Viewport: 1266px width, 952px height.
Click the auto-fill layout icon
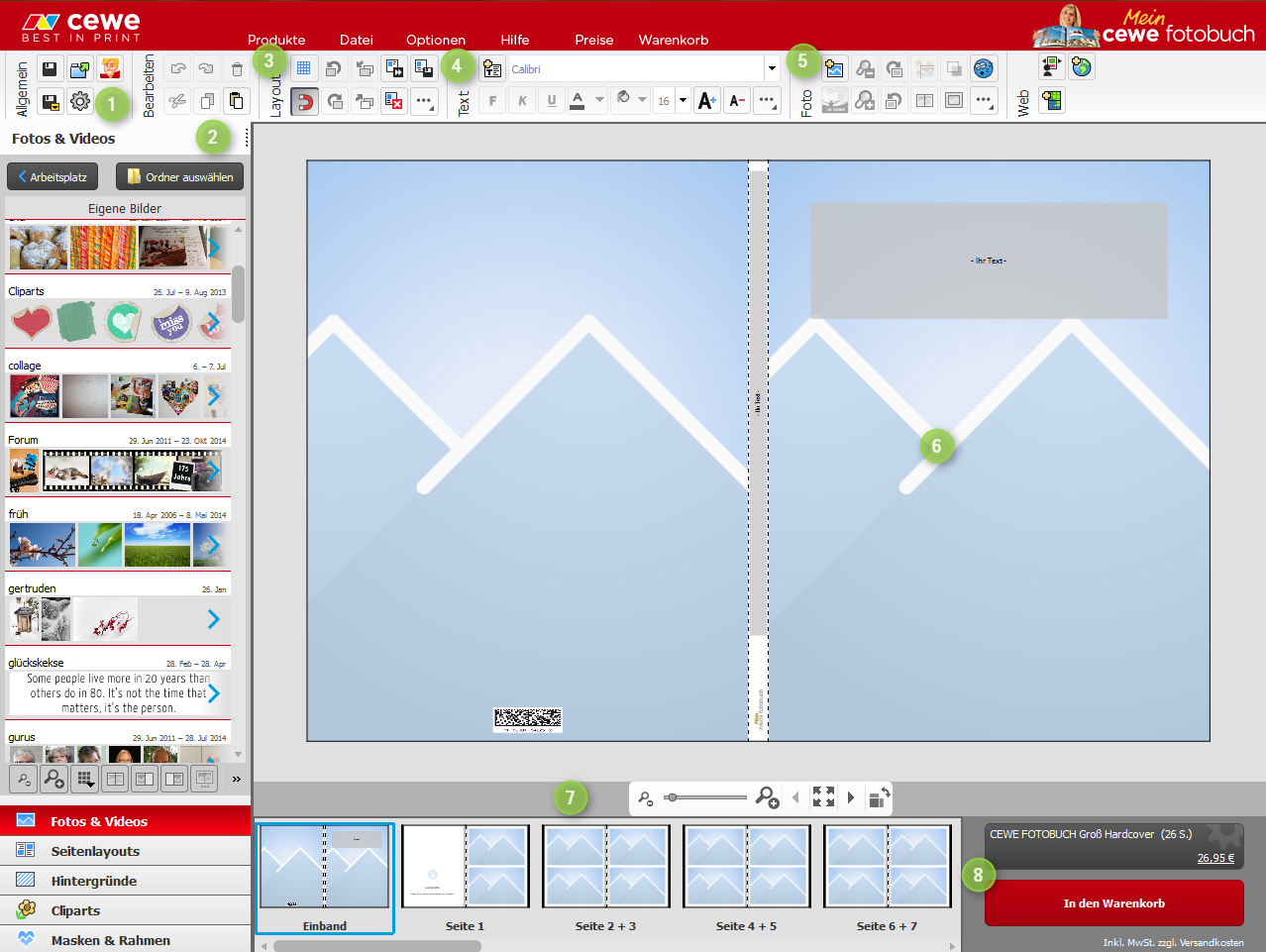click(394, 68)
